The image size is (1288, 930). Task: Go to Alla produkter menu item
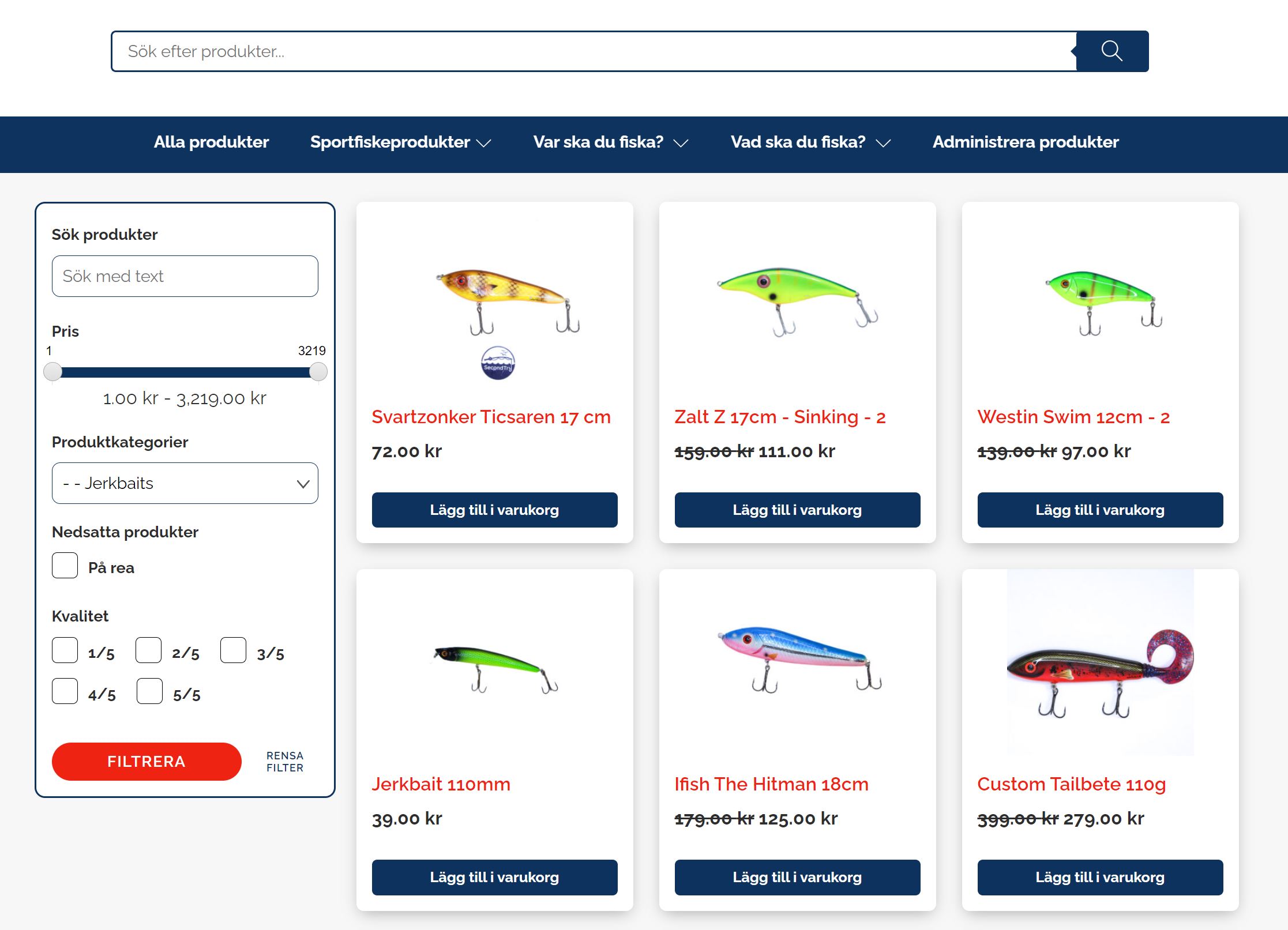[x=211, y=142]
